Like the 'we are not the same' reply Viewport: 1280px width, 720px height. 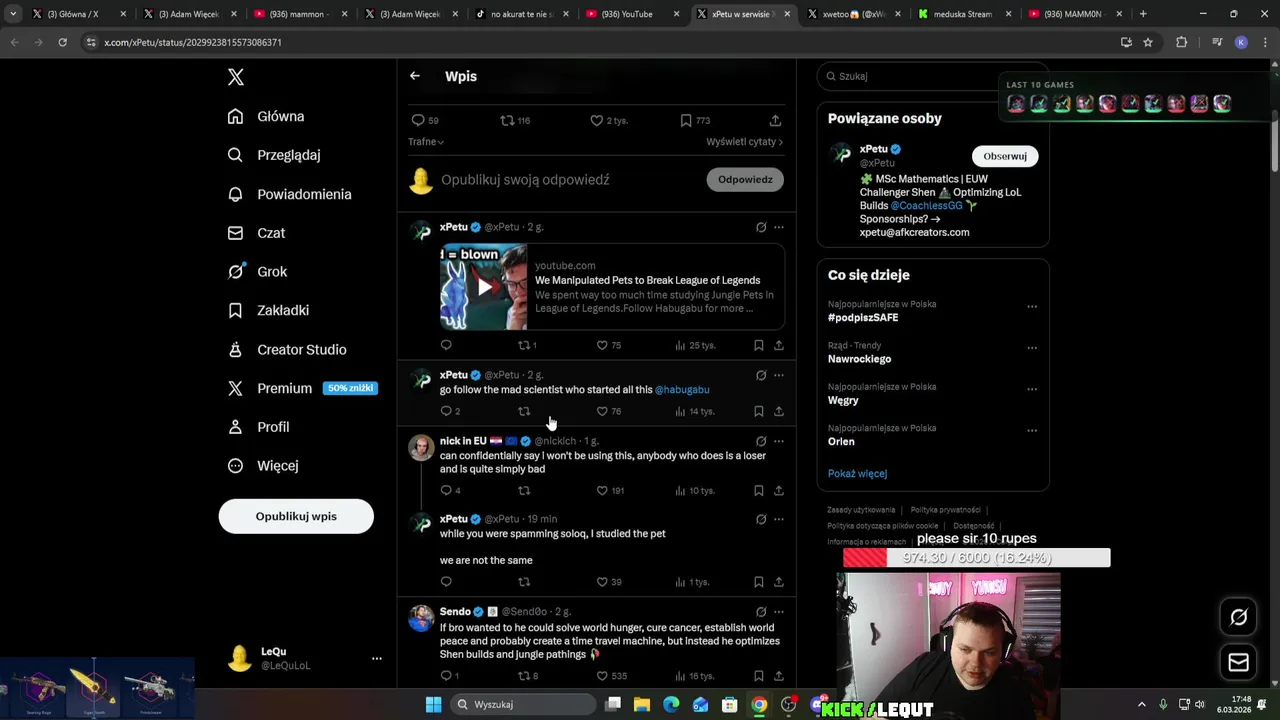coord(602,582)
